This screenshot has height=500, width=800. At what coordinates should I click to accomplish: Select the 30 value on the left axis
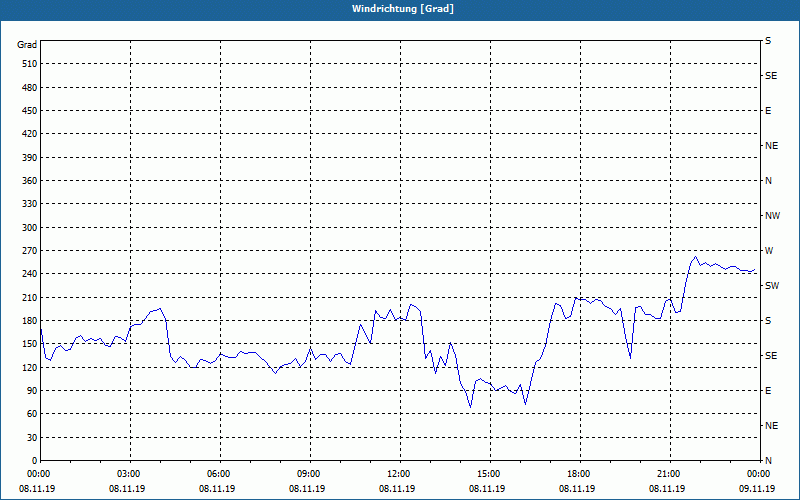32,438
